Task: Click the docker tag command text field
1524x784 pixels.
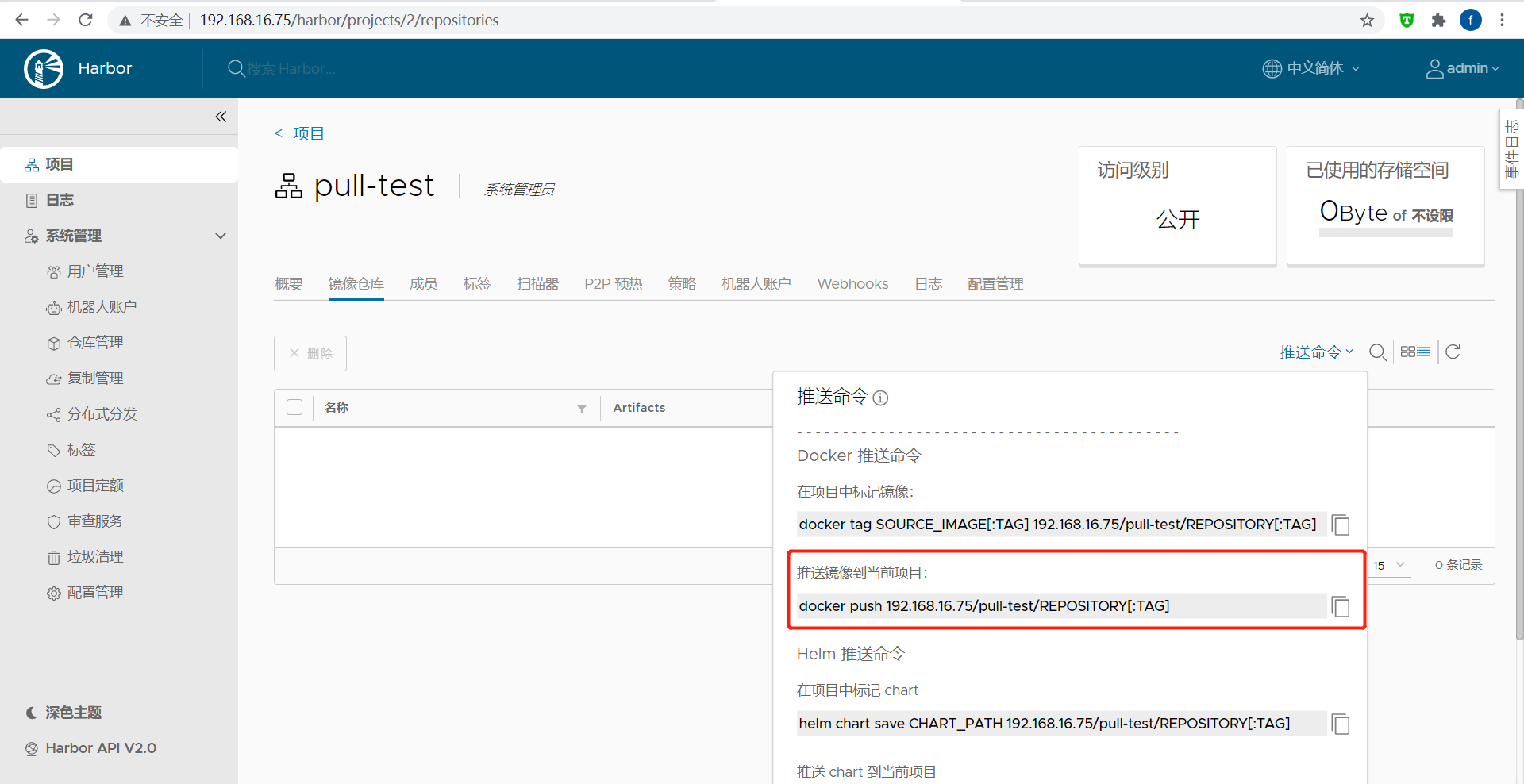Action: (x=1062, y=525)
